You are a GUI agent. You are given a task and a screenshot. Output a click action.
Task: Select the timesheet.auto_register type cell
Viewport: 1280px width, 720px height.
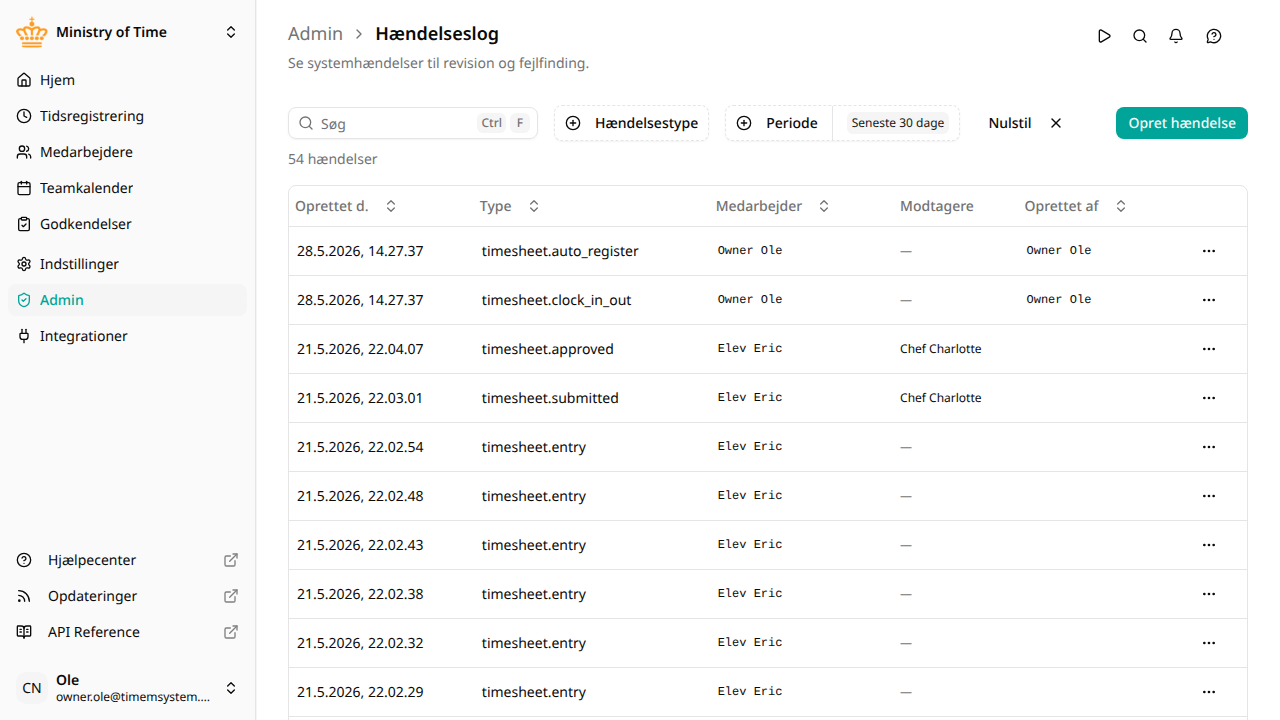pos(560,251)
